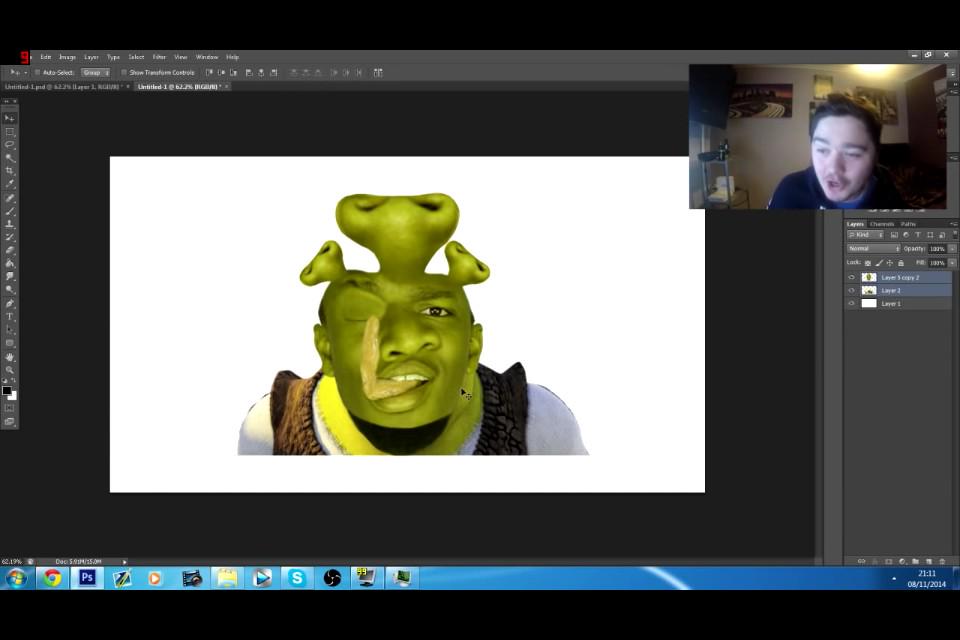Click the link layers icon
Screen dimensions: 960x640
(x=861, y=561)
